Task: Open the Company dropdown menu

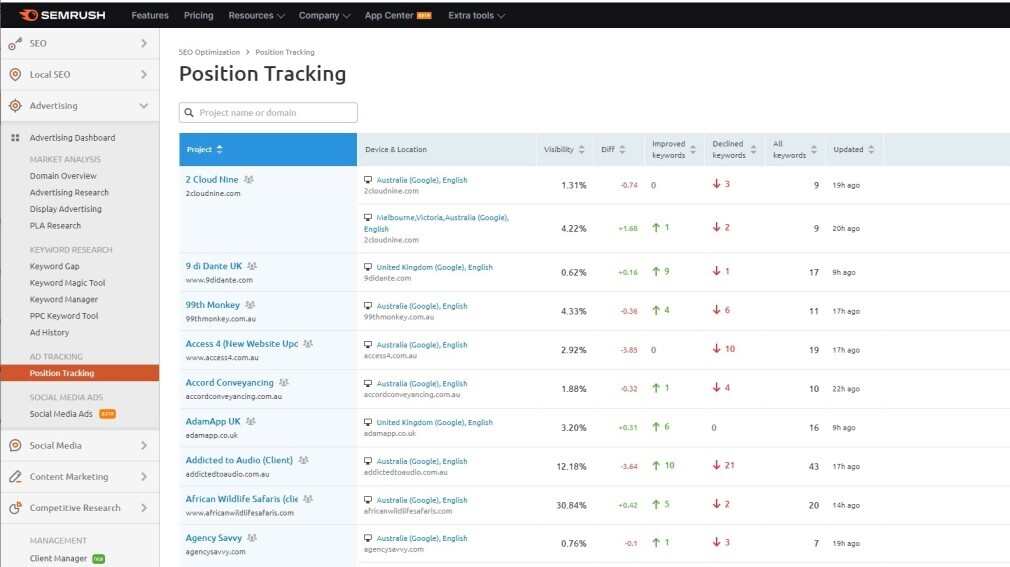Action: pos(324,15)
